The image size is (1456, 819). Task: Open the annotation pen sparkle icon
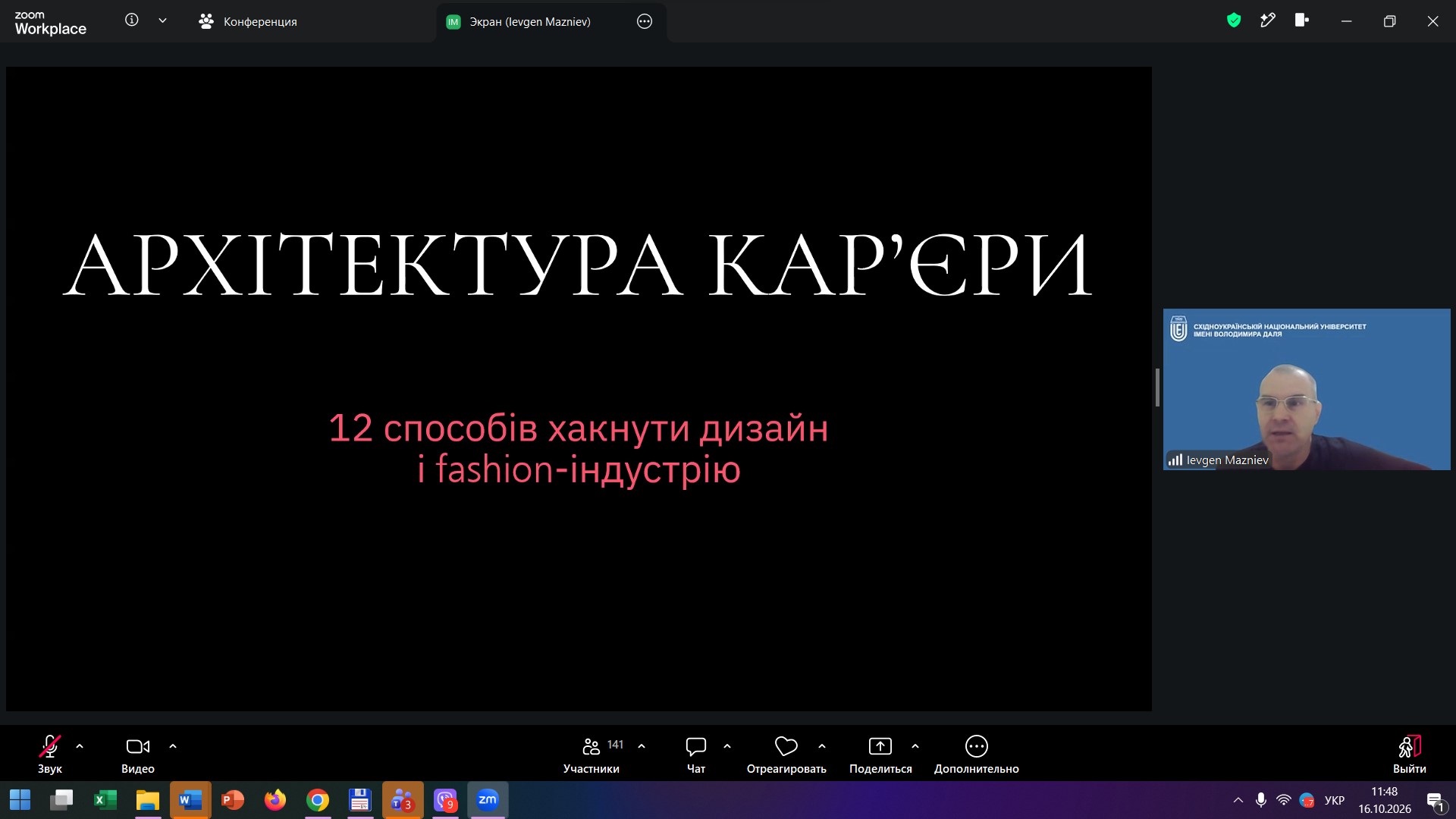pos(1268,20)
